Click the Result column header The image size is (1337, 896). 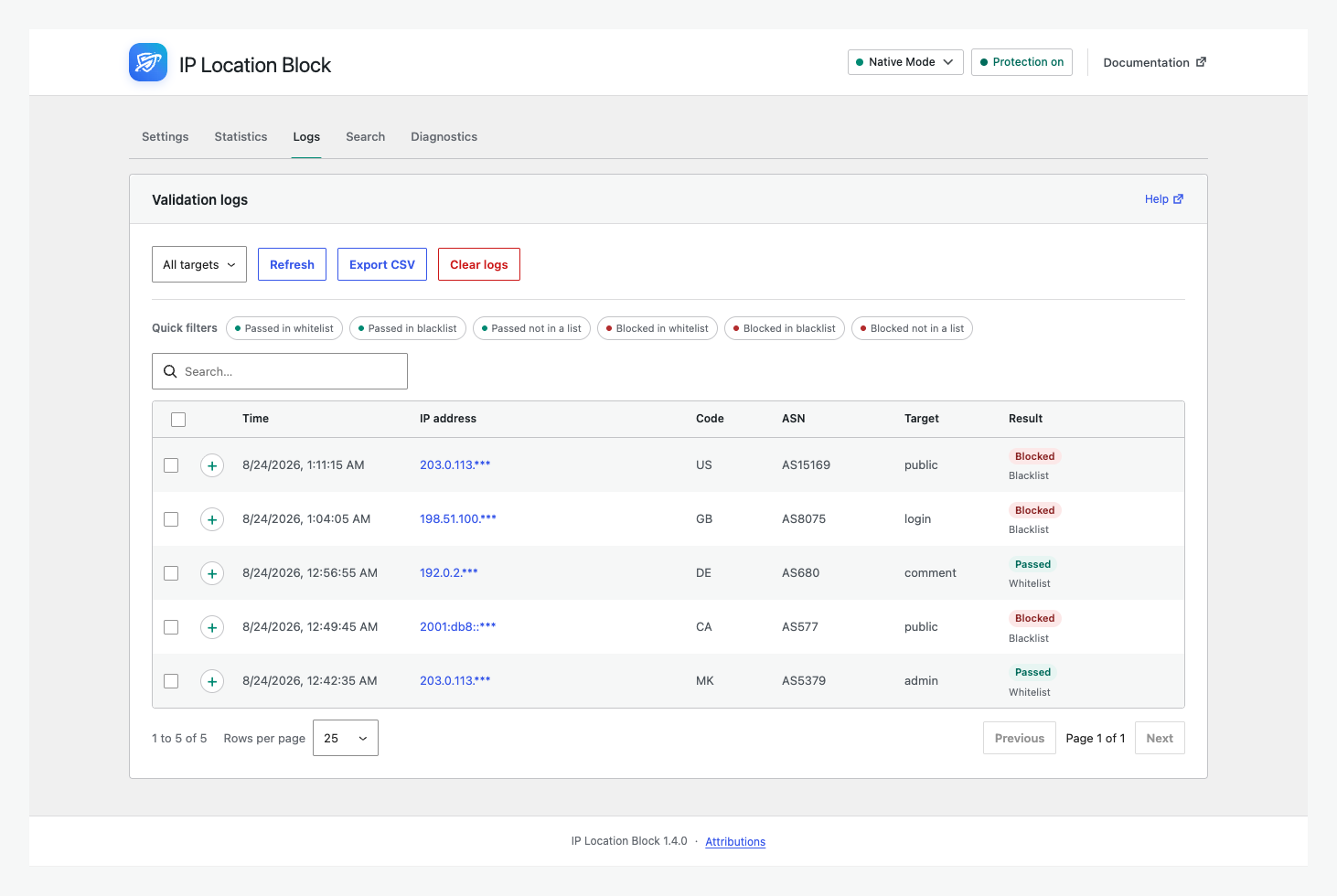point(1025,419)
